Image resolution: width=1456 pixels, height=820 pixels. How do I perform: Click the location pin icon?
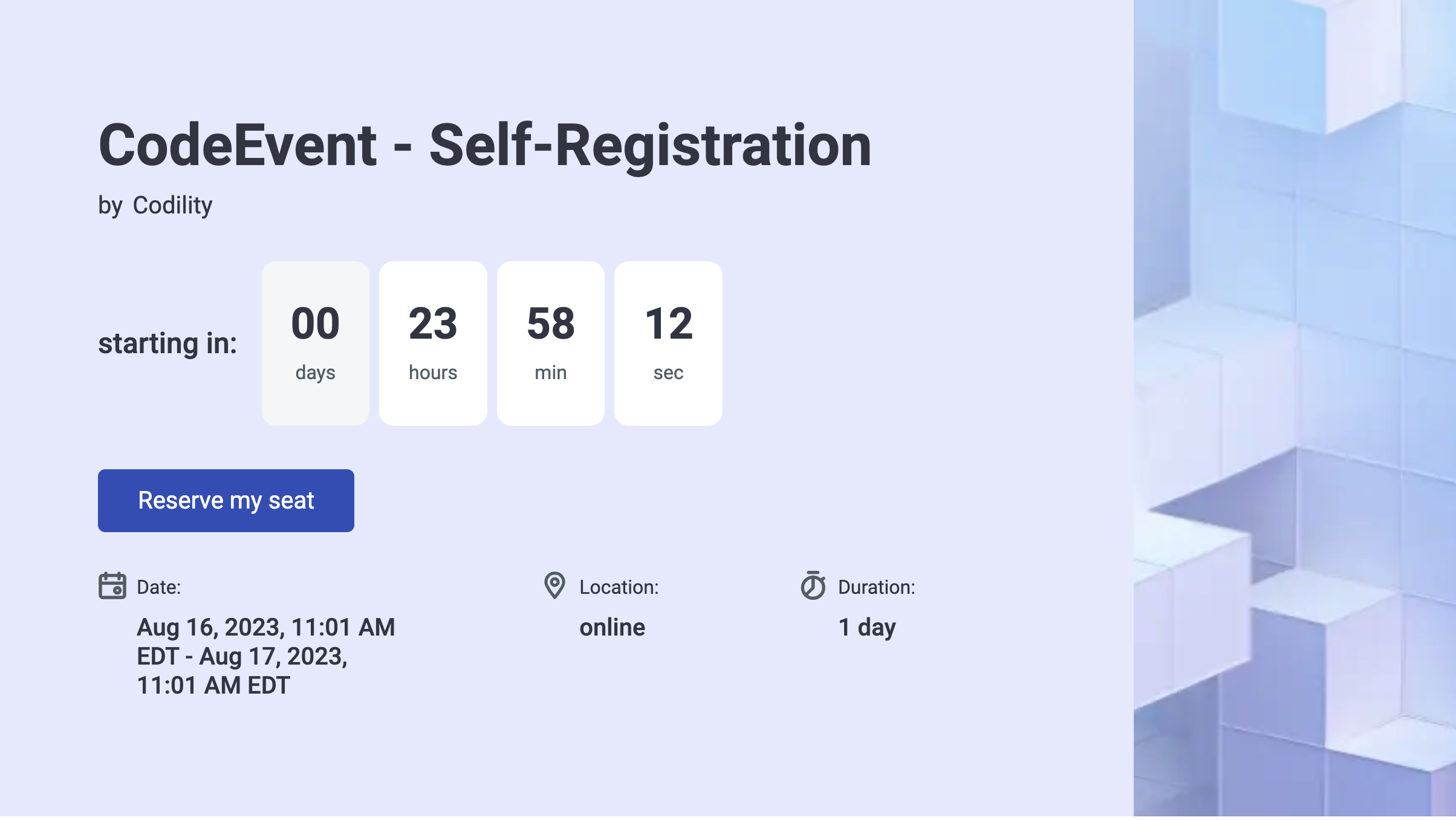tap(554, 585)
